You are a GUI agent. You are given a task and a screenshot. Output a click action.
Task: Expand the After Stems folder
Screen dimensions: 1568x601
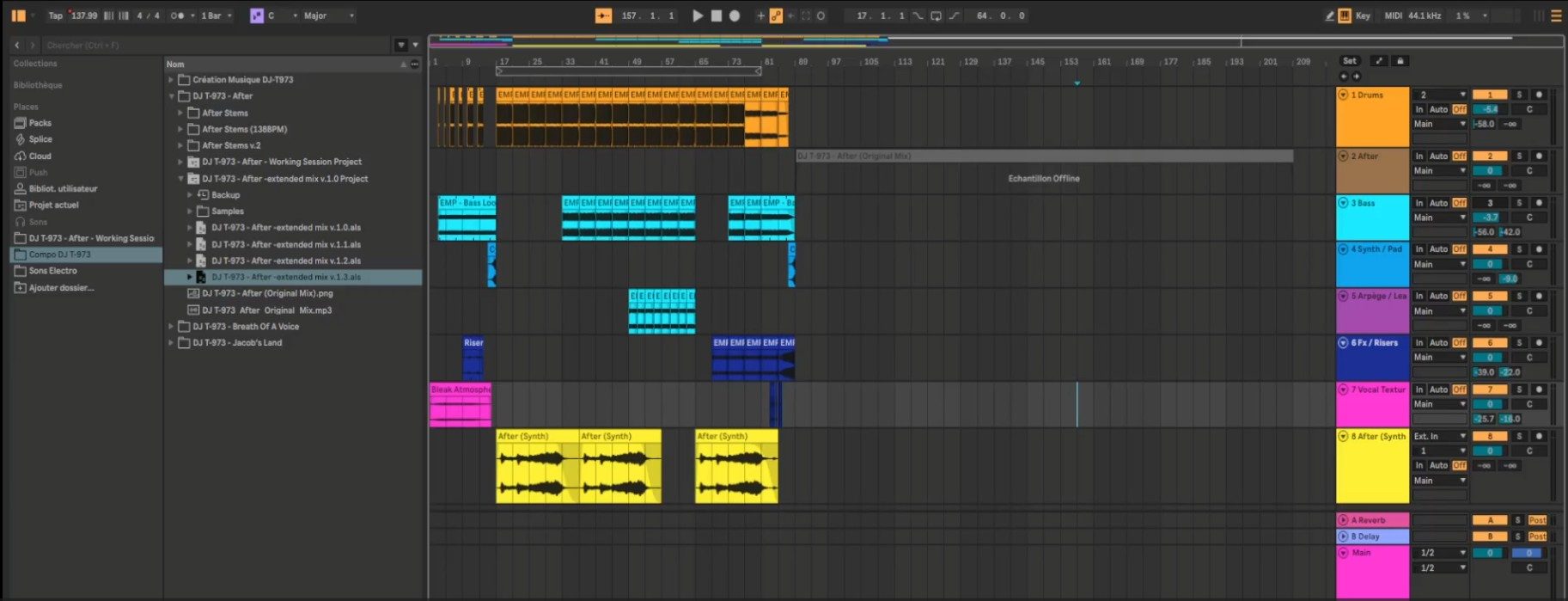[180, 113]
